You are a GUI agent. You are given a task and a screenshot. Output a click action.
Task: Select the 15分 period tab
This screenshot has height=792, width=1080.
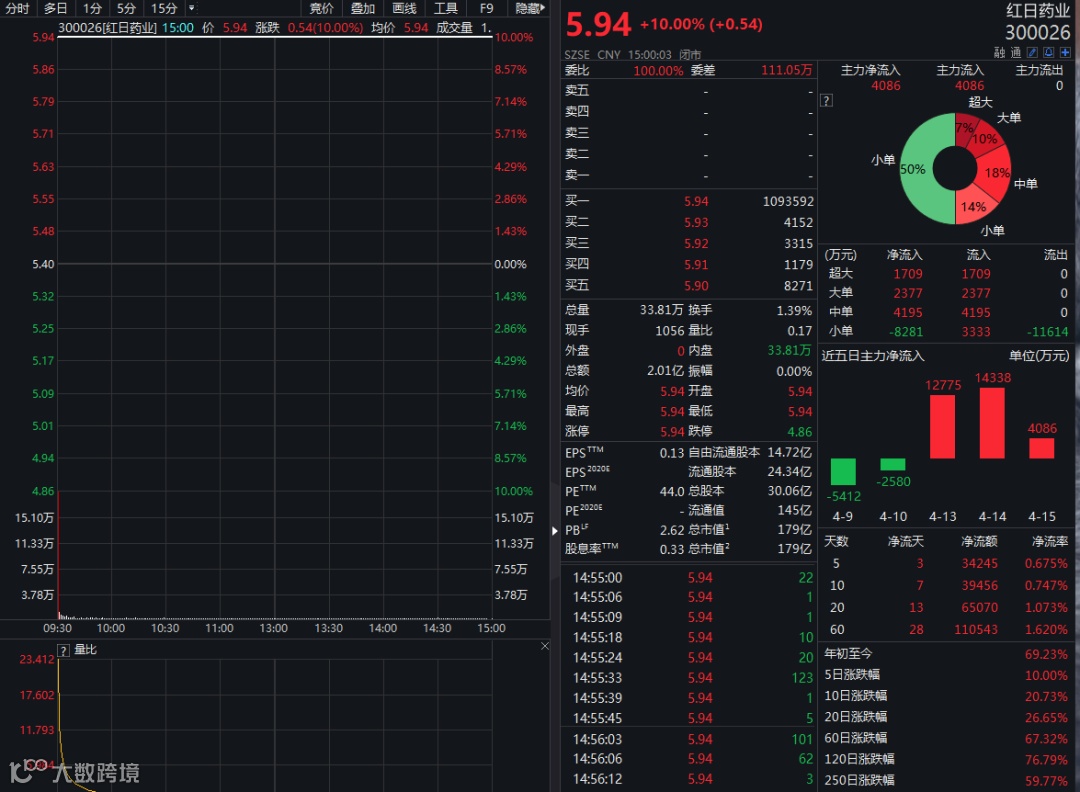point(164,8)
